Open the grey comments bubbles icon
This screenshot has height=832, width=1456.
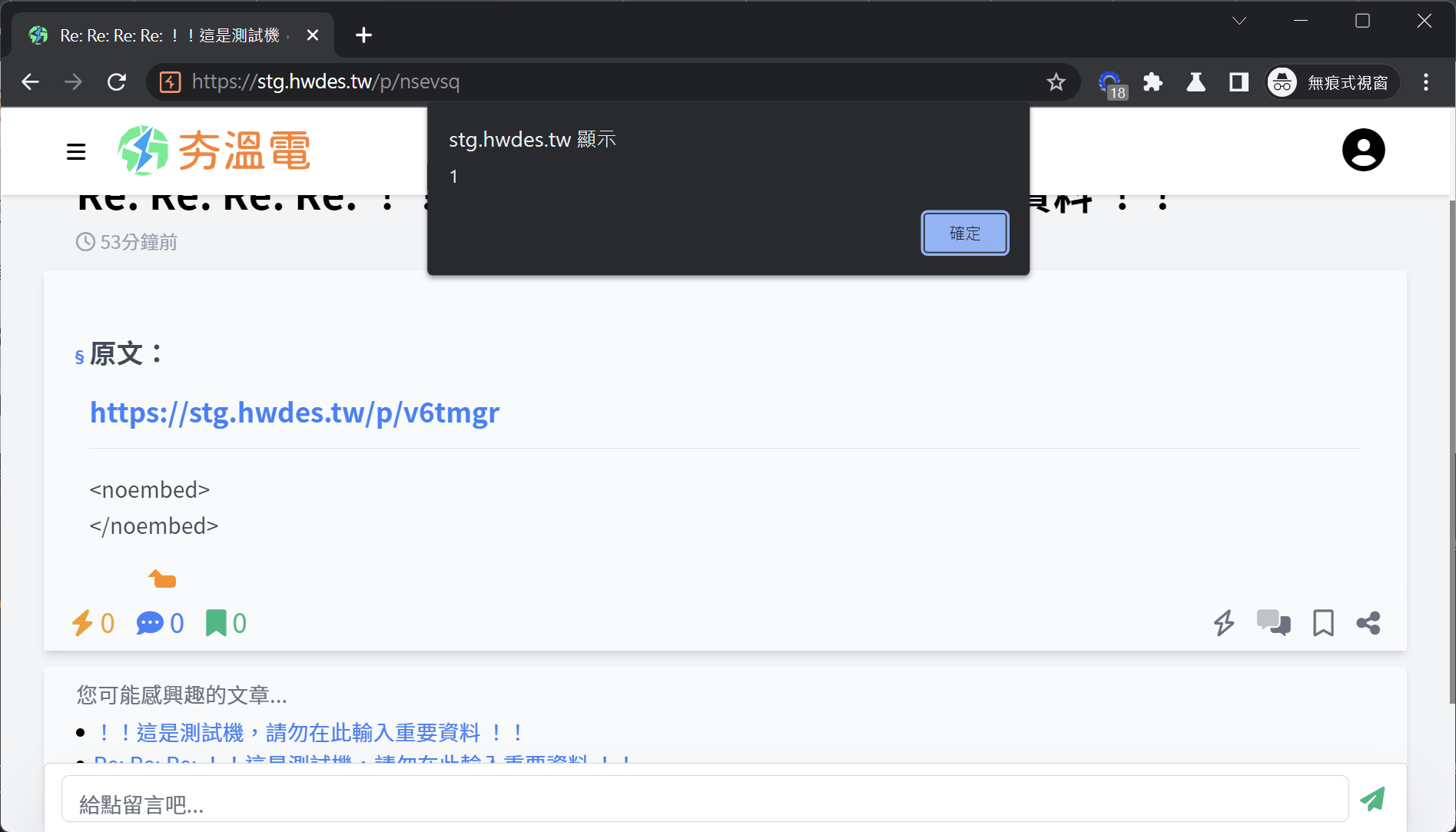tap(1273, 622)
